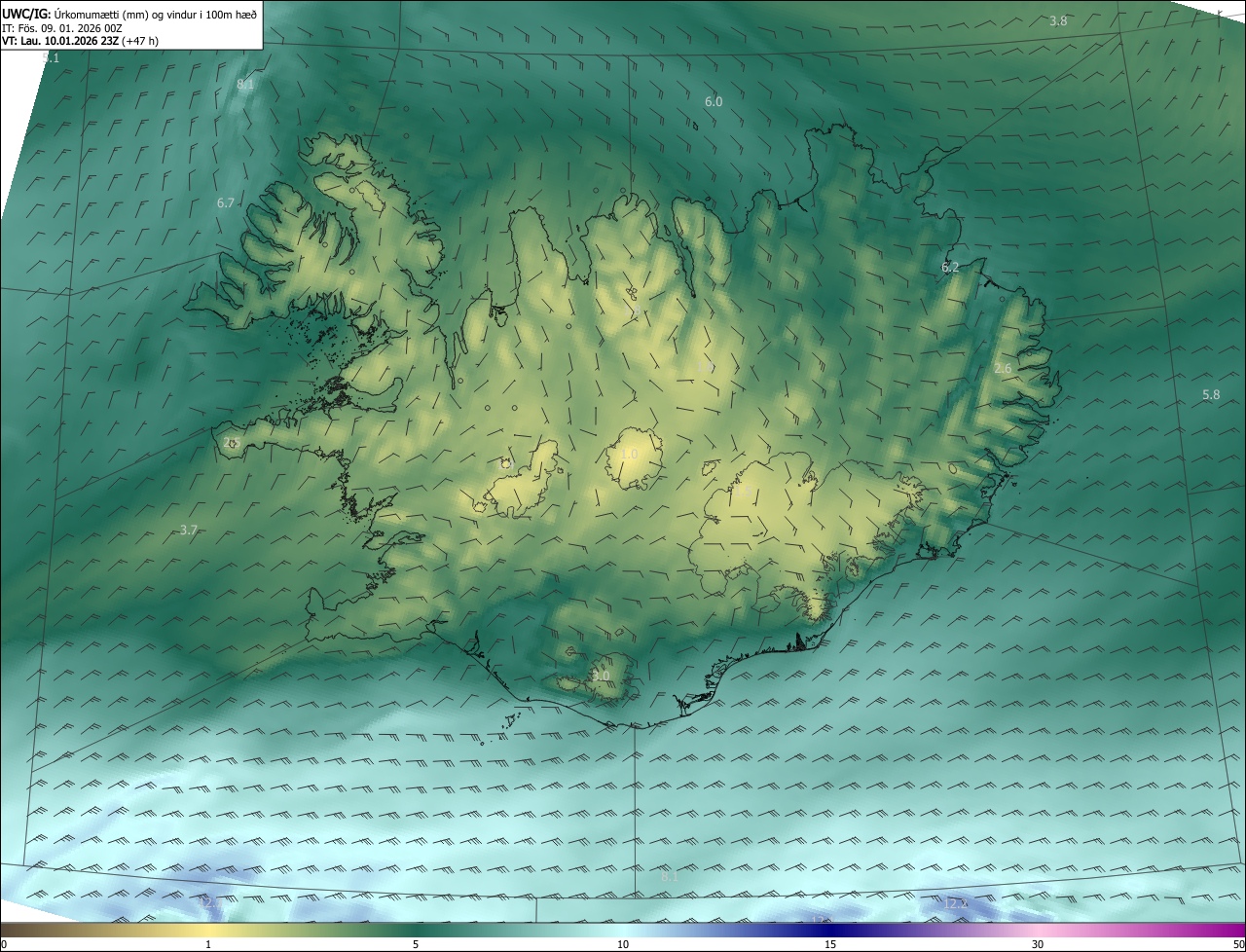
Task: Click the 3.0 value label on Mýrdalsjökull glacier
Action: 601,676
